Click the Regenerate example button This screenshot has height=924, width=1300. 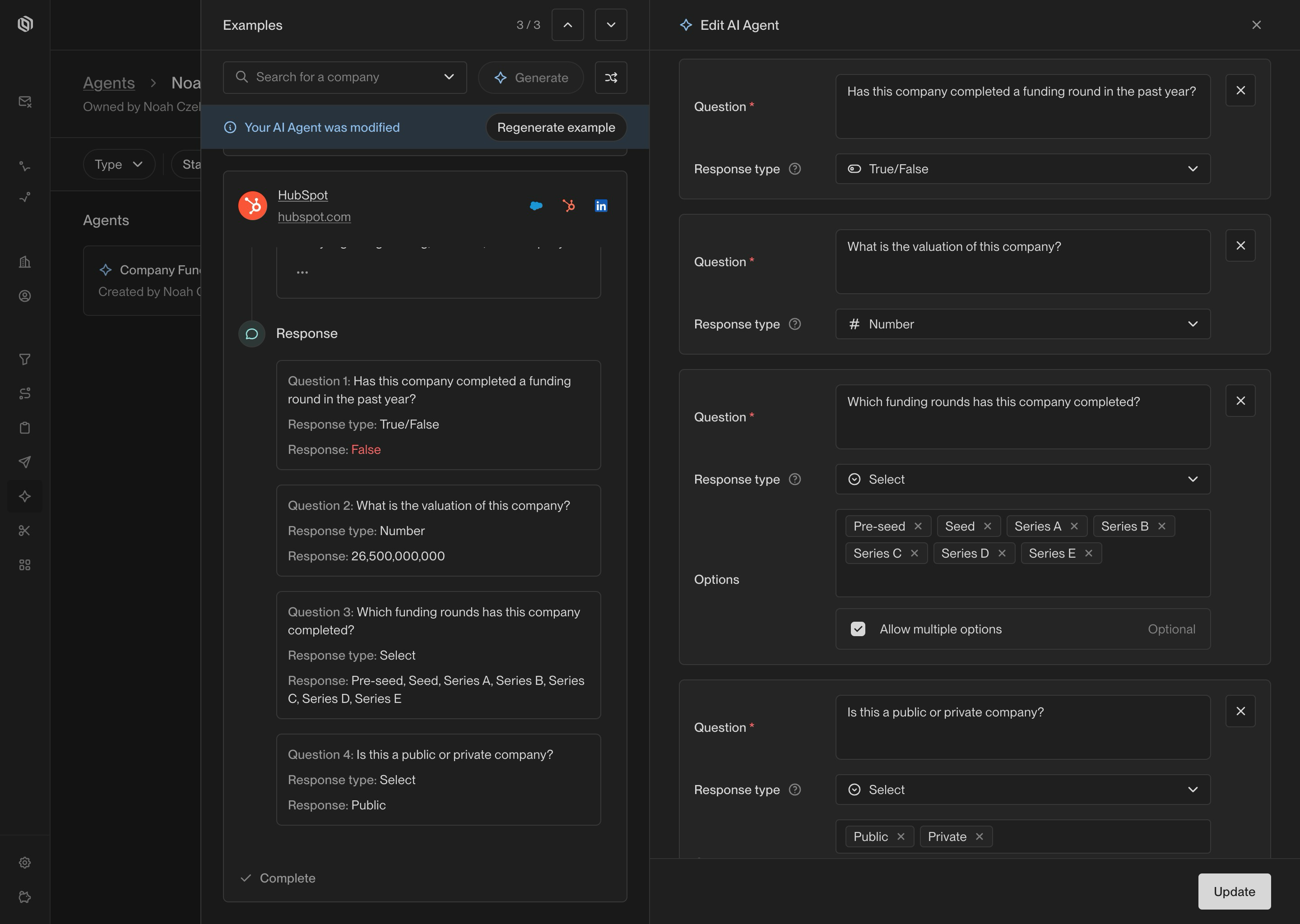pyautogui.click(x=556, y=127)
